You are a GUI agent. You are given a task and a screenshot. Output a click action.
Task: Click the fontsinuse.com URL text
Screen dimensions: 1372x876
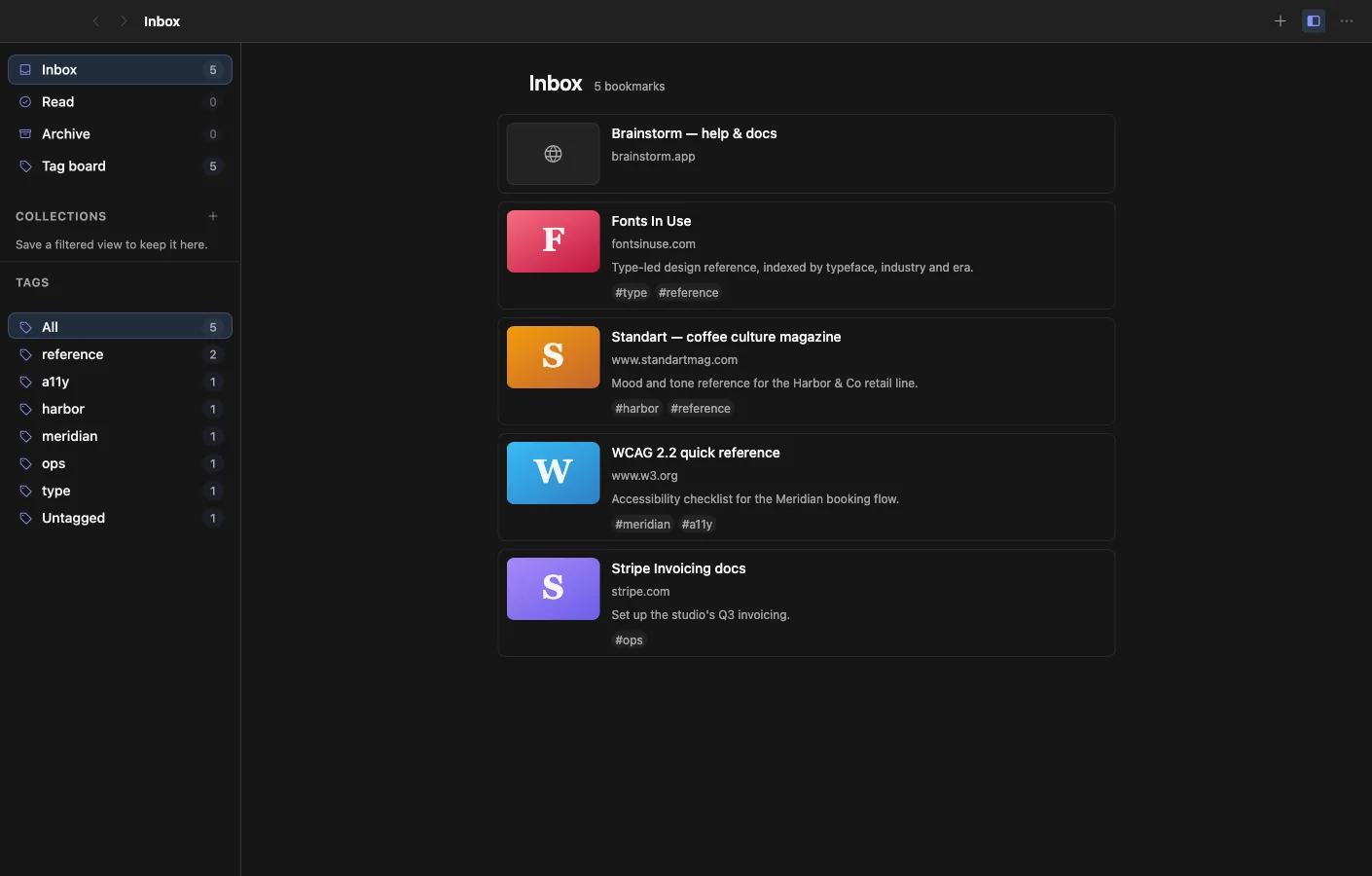(653, 244)
